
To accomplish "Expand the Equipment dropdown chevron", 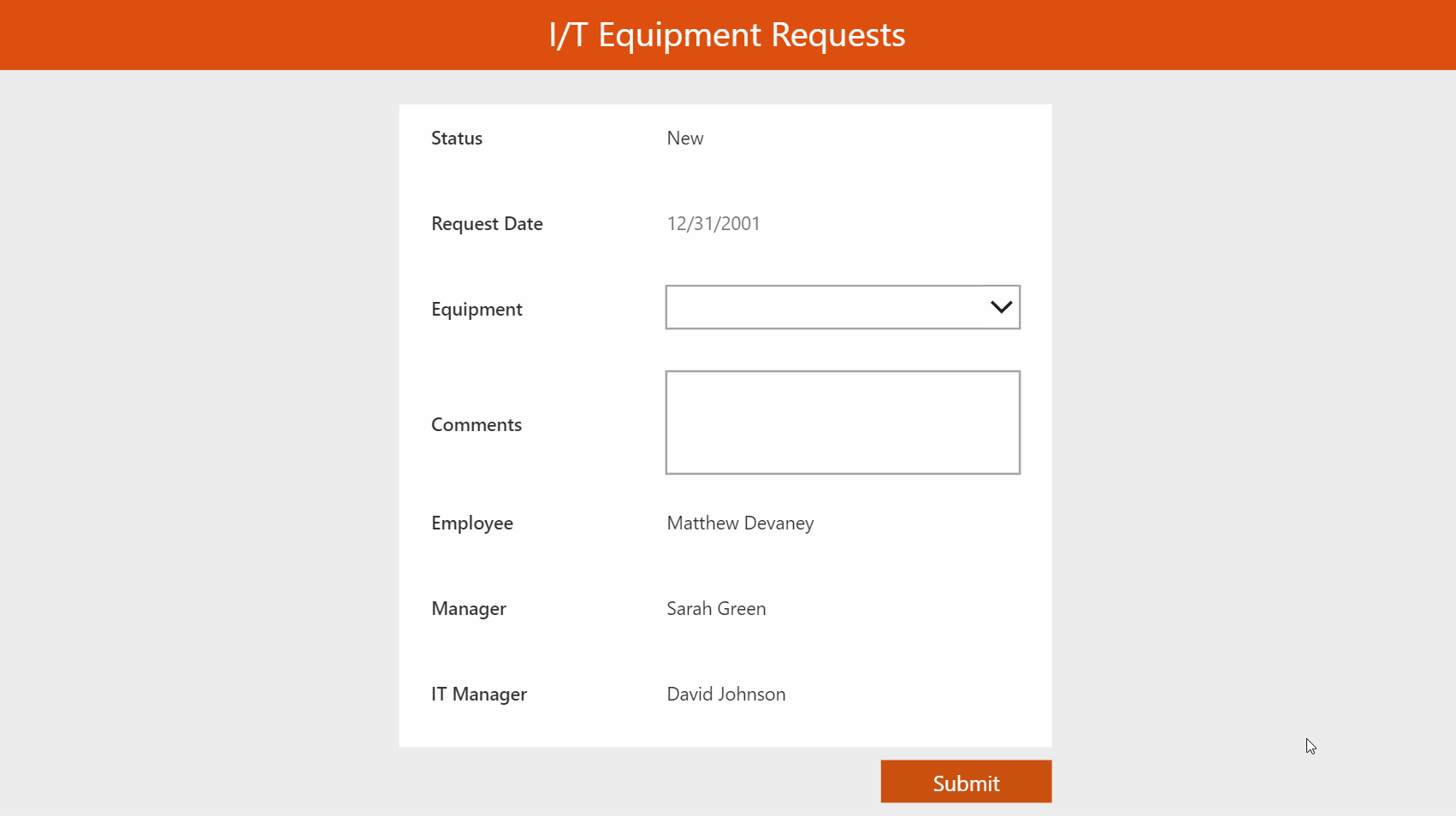I will (999, 307).
